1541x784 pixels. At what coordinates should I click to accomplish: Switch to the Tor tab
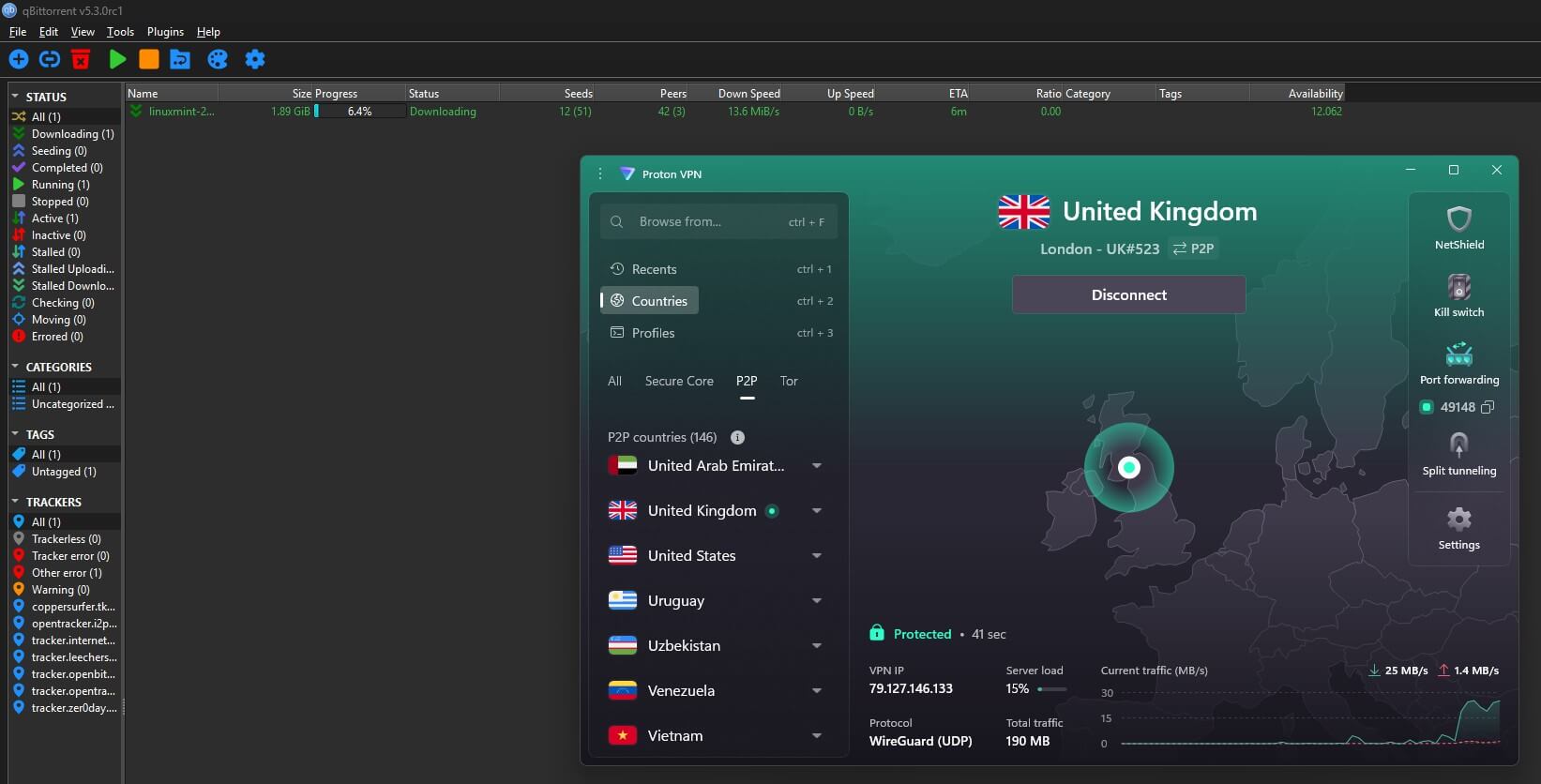click(789, 381)
